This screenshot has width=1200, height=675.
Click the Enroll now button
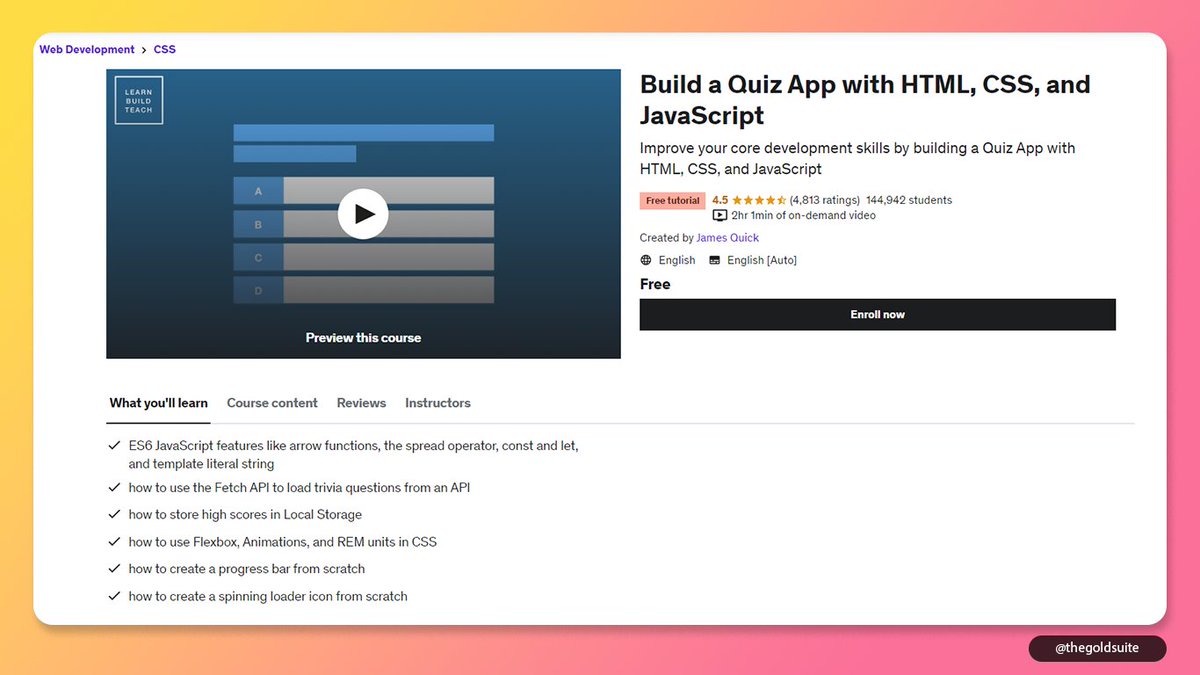pyautogui.click(x=877, y=314)
